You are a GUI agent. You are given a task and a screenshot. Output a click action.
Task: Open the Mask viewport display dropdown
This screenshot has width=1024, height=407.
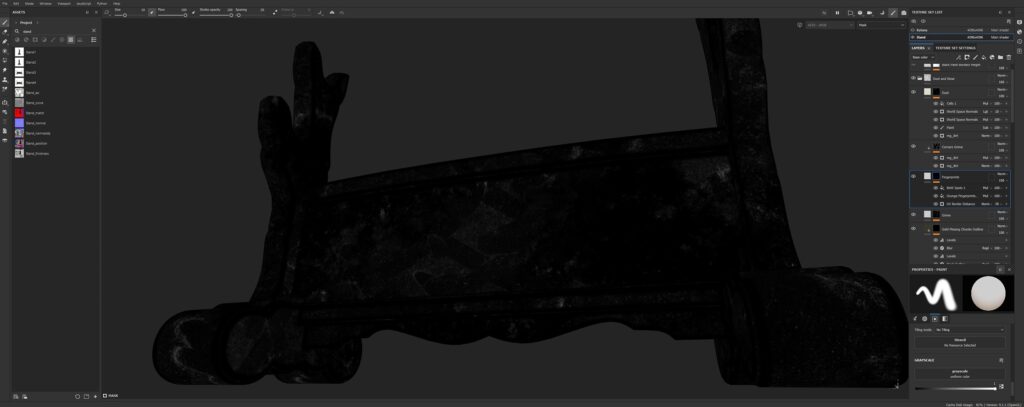[880, 25]
